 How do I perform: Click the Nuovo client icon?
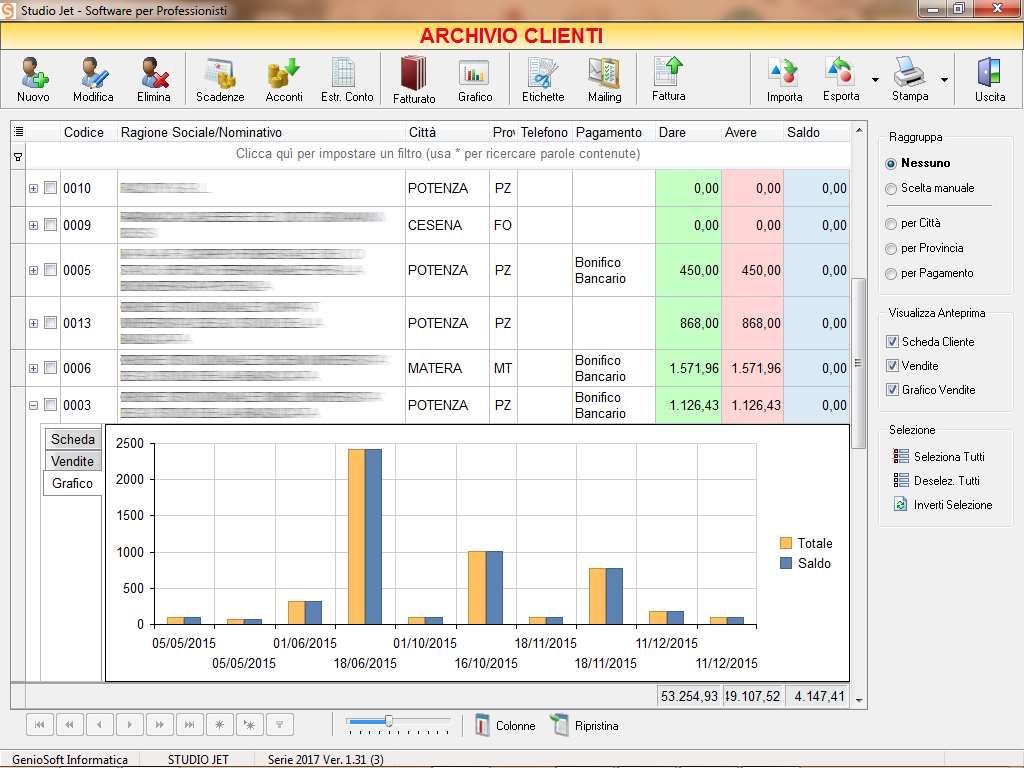tap(33, 73)
